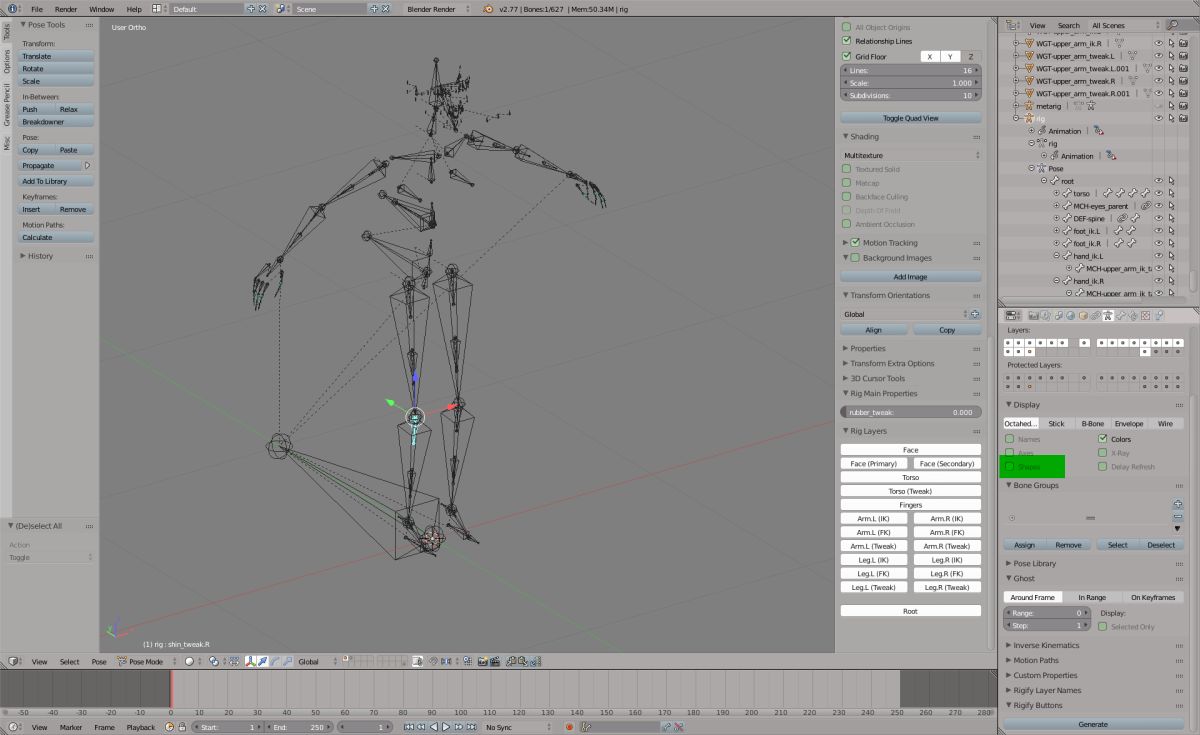Toggle the Grid Floor checkbox
Image resolution: width=1200 pixels, height=735 pixels.
coord(847,57)
